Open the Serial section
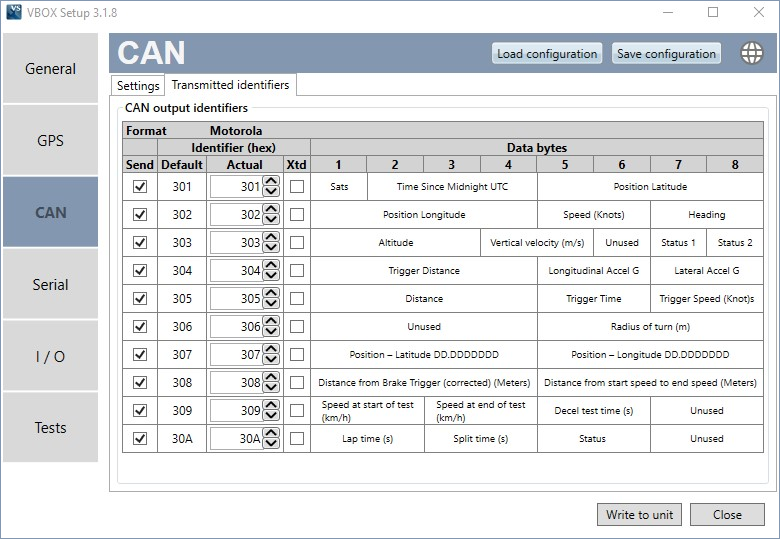 click(50, 284)
